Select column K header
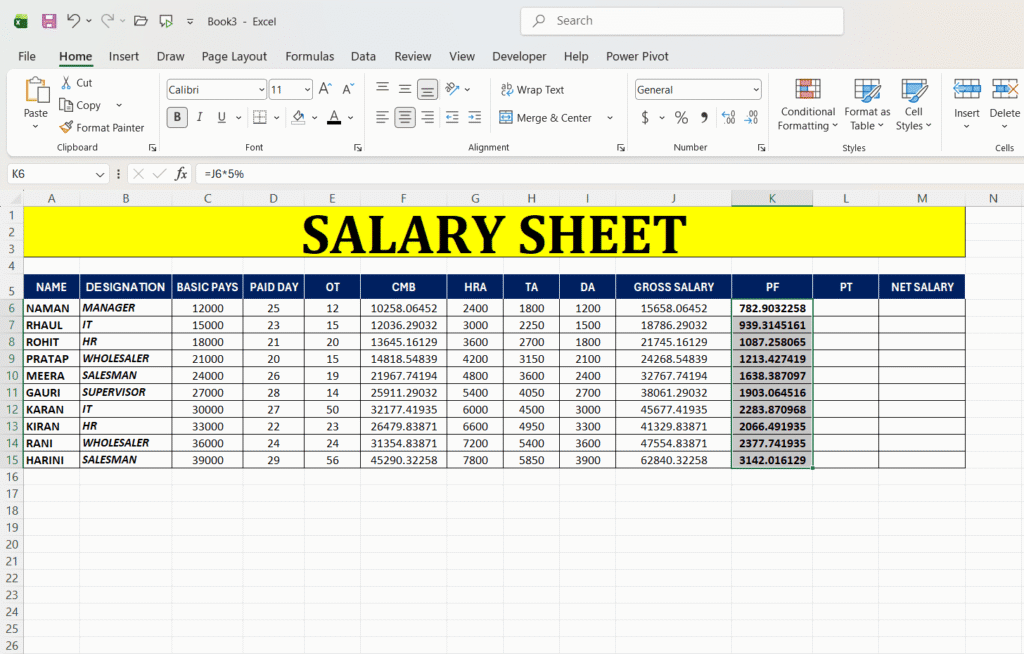 pyautogui.click(x=772, y=198)
